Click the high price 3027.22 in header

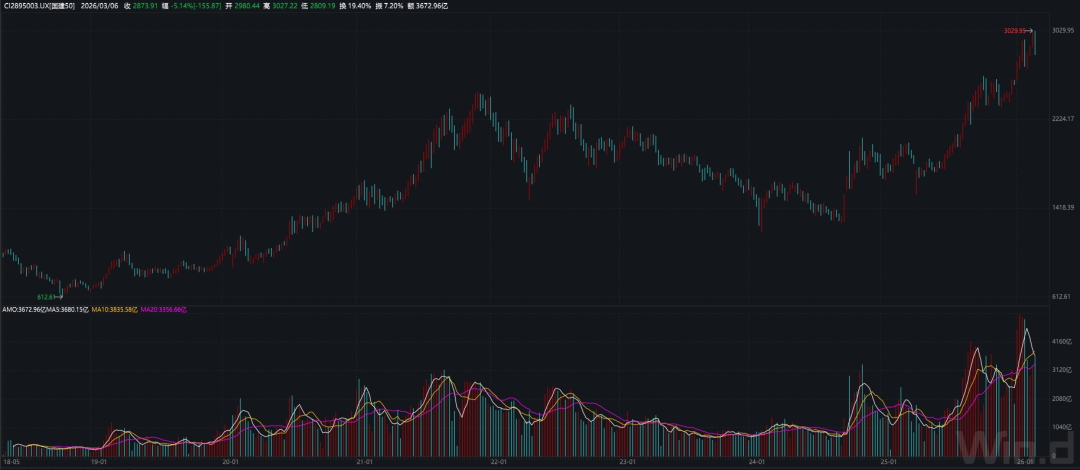[x=284, y=5]
